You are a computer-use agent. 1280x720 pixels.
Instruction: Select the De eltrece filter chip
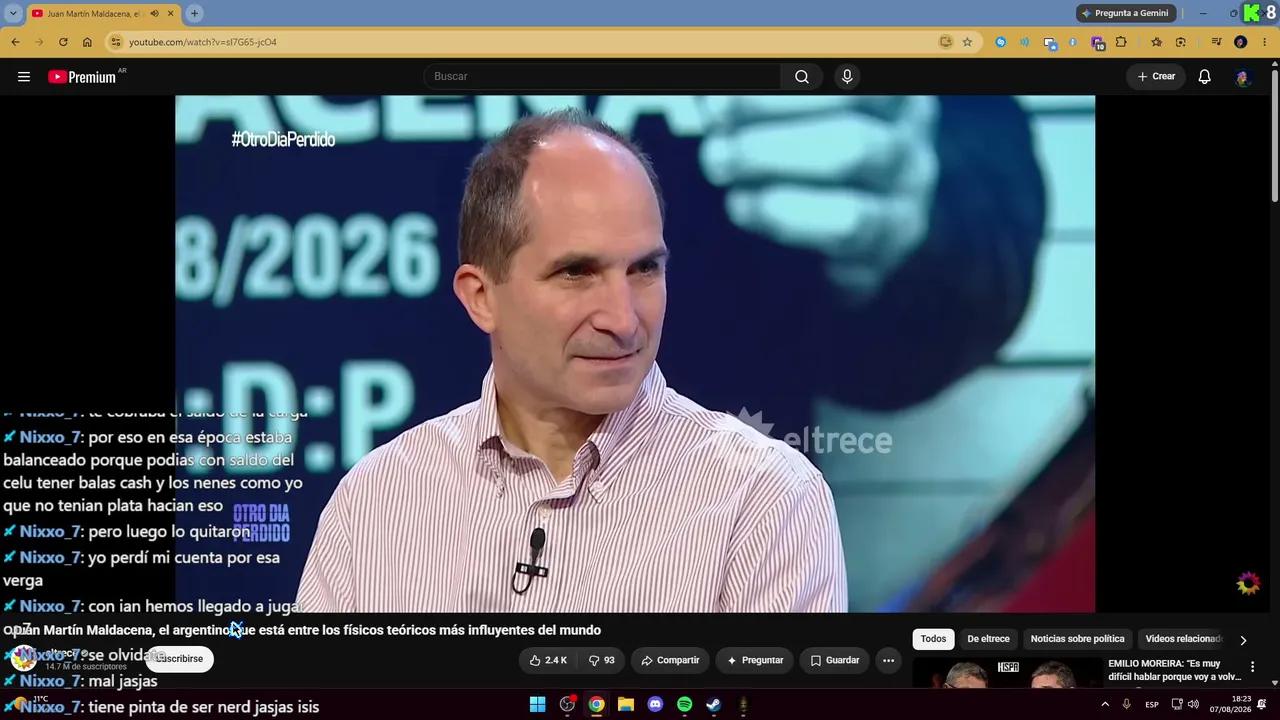click(988, 639)
